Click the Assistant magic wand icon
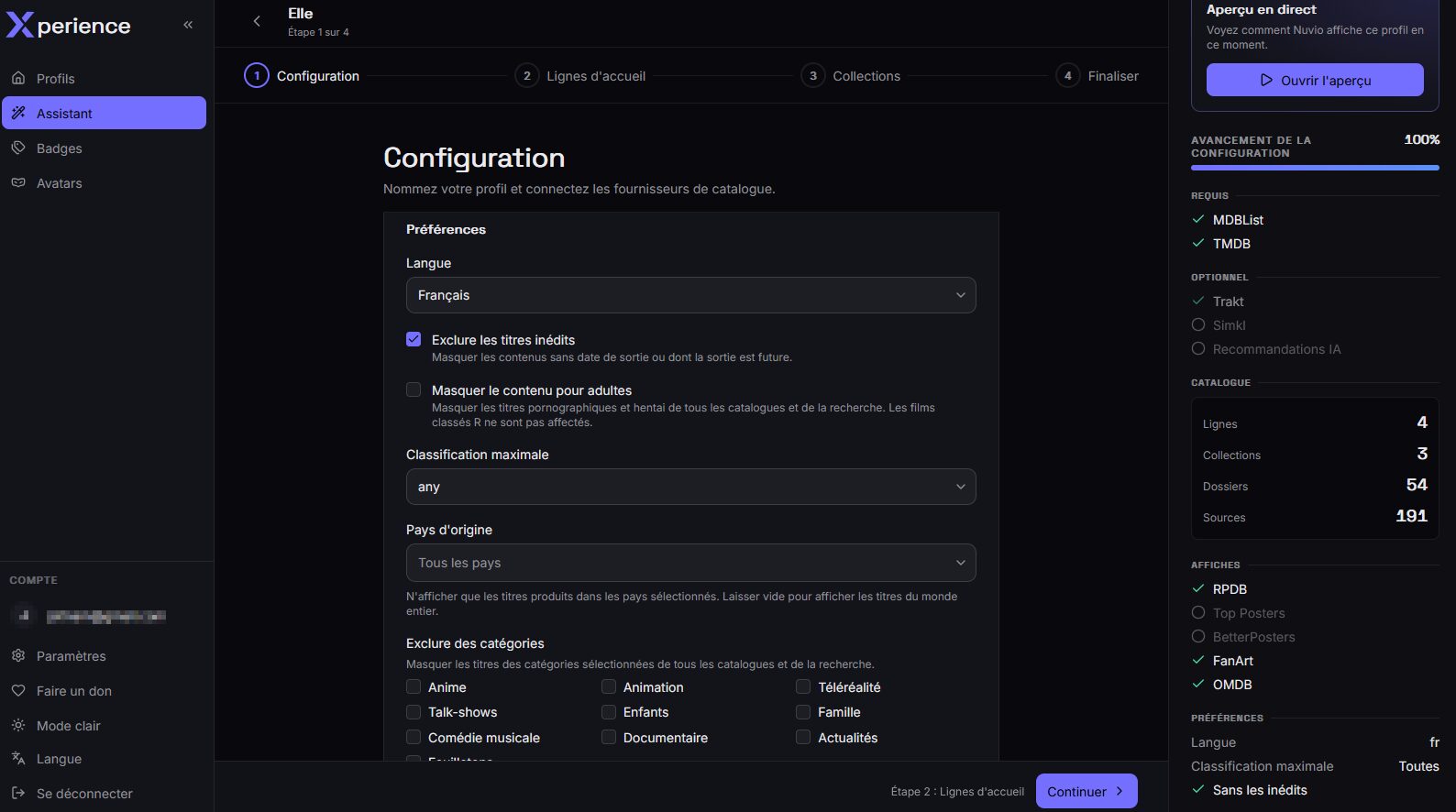 tap(18, 113)
